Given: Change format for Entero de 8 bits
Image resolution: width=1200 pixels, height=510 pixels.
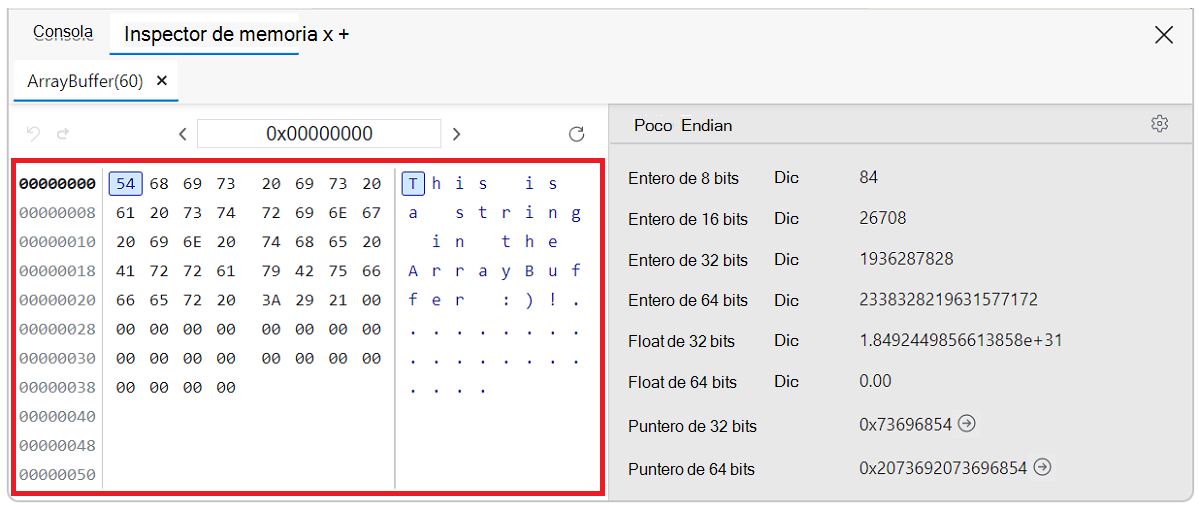Looking at the screenshot, I should (x=786, y=178).
